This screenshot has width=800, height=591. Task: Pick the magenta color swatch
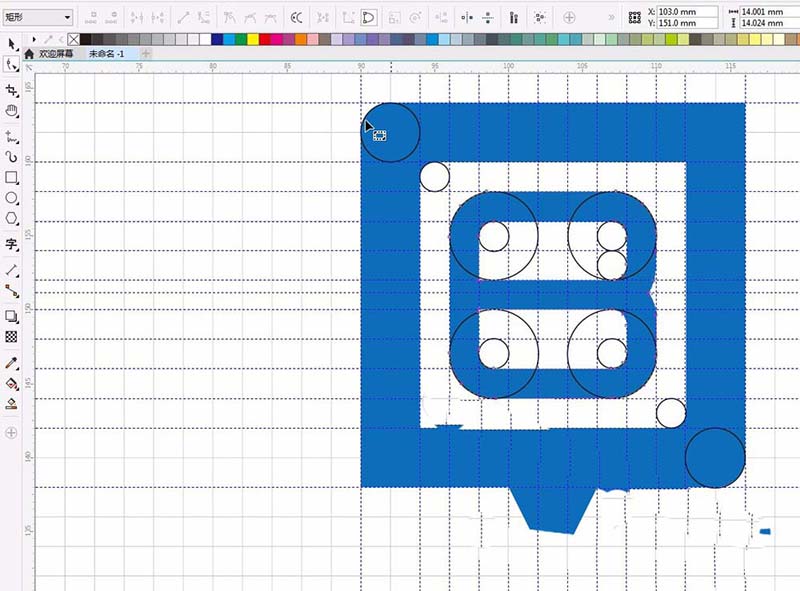pyautogui.click(x=277, y=39)
